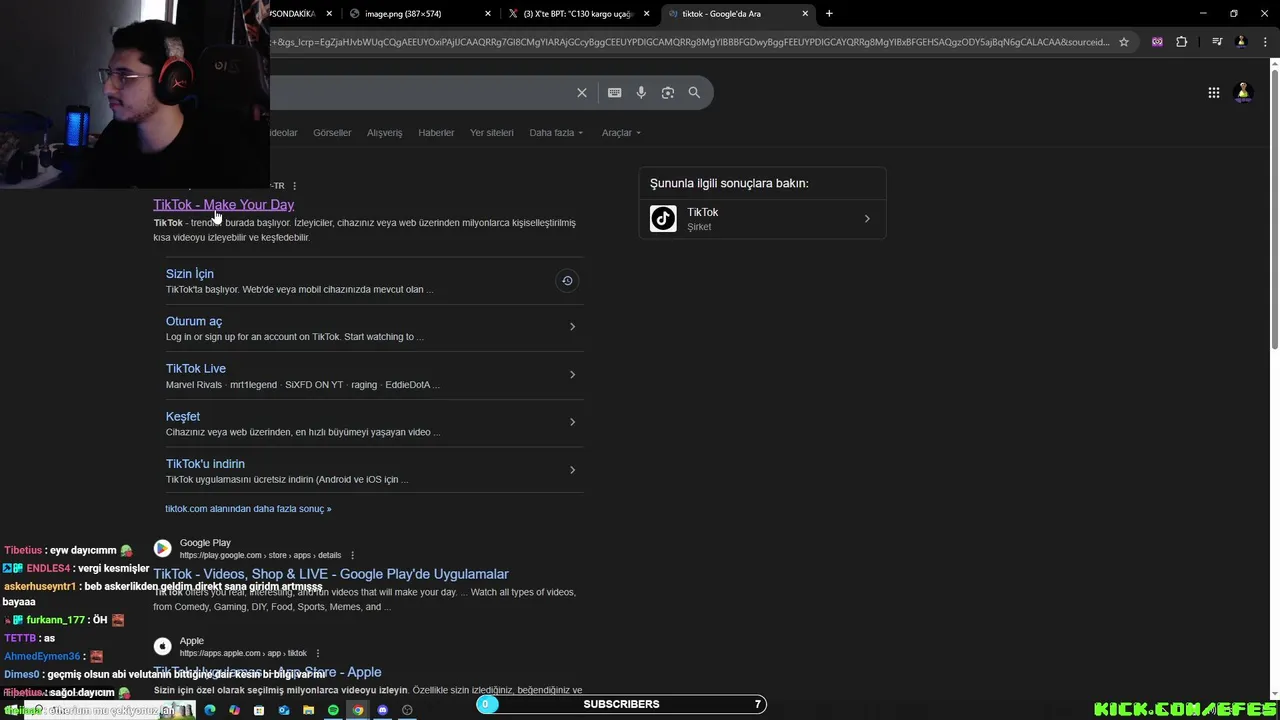The image size is (1280, 720).
Task: Open the TikTok Şirket panel chevron
Action: tap(867, 219)
